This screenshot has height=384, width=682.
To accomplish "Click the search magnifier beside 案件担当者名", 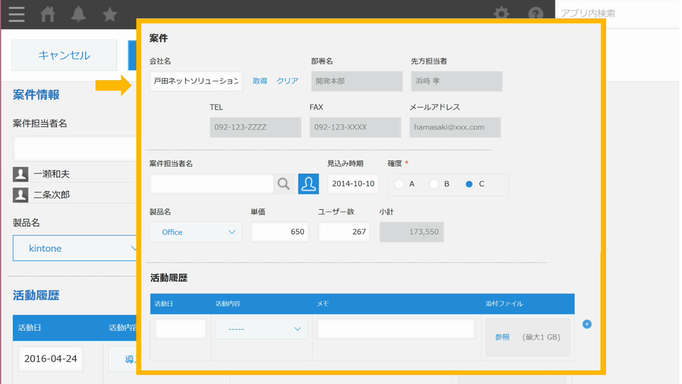I will click(284, 184).
